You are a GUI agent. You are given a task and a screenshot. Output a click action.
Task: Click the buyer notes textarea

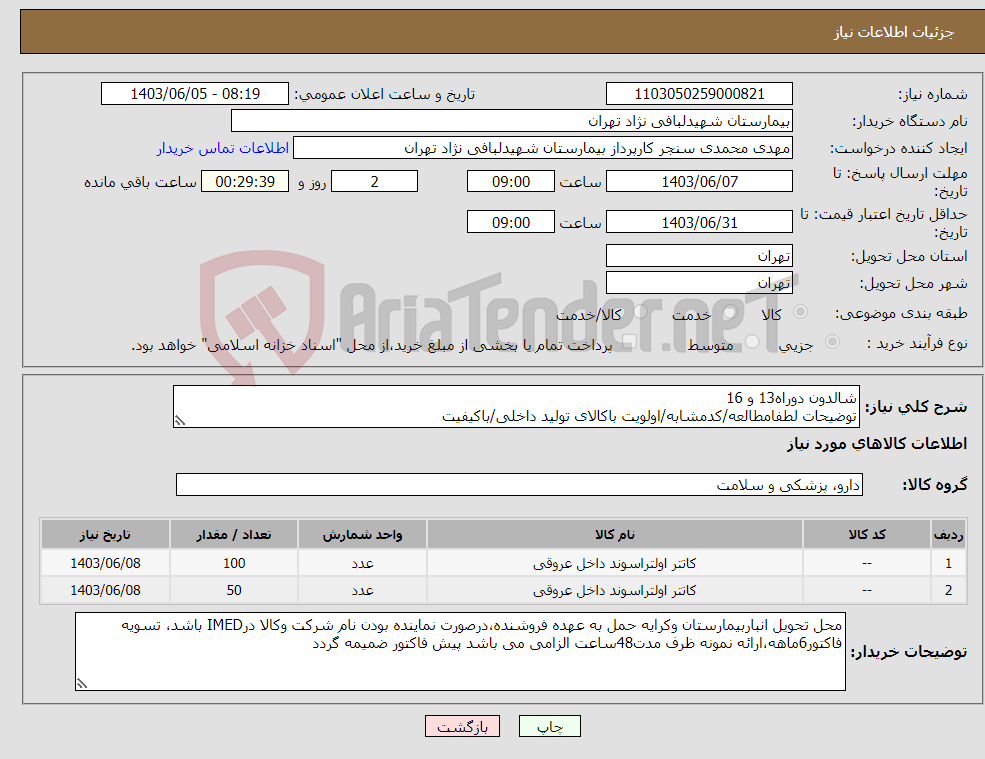[460, 652]
